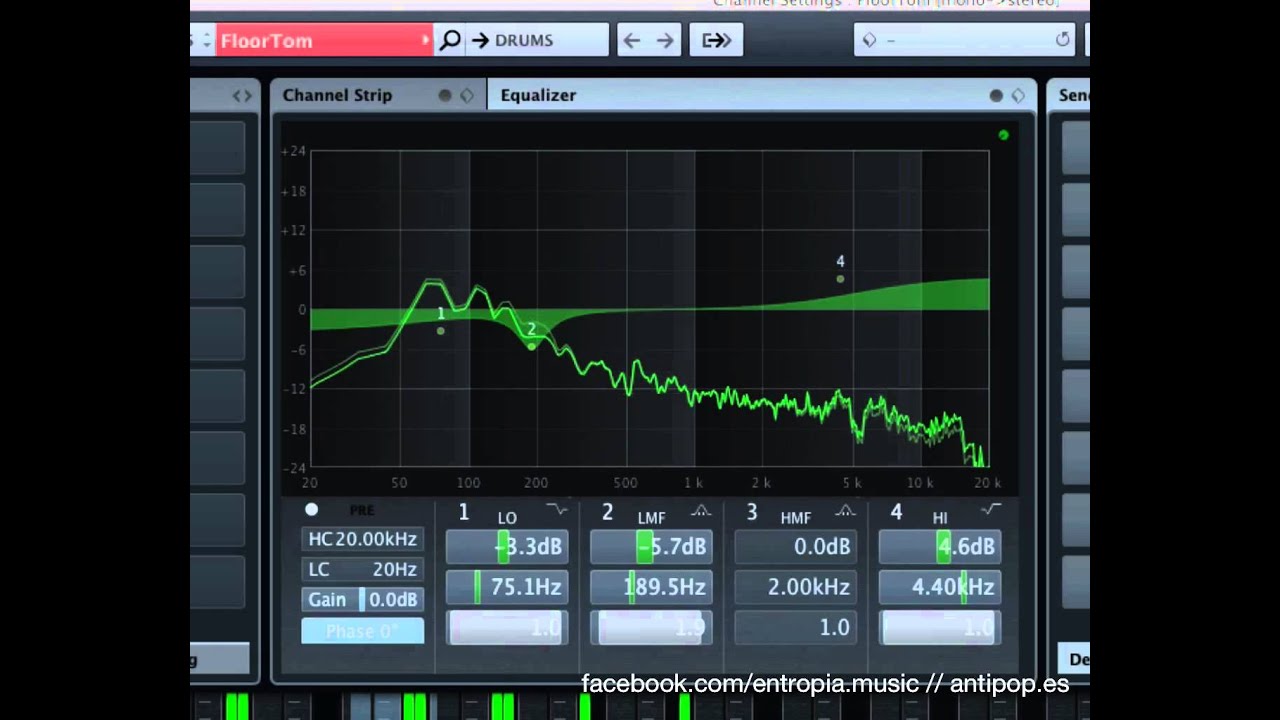Click the edit output channel arrow icon
The width and height of the screenshot is (1280, 720).
tap(716, 40)
